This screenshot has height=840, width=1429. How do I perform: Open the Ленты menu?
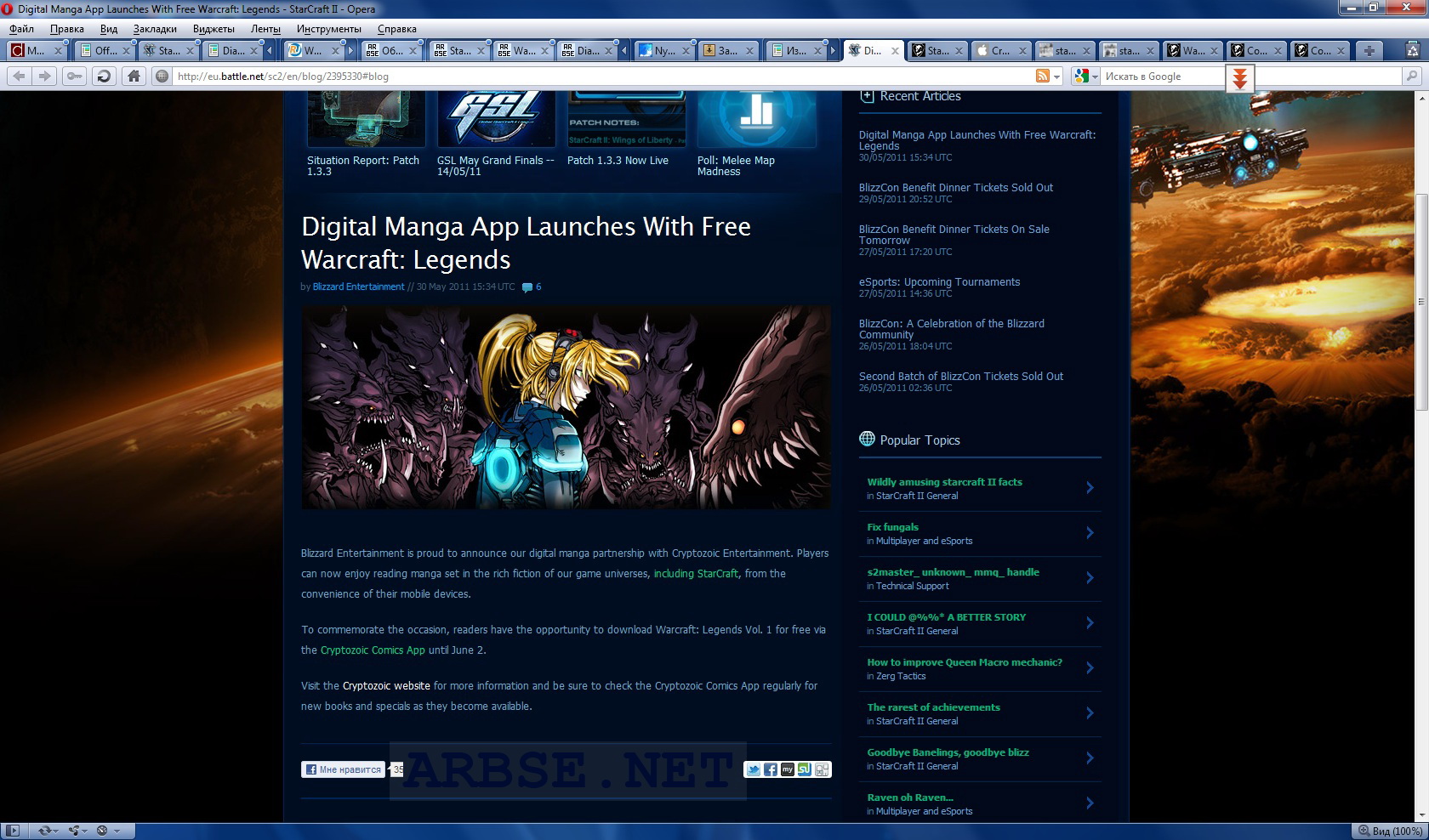265,29
